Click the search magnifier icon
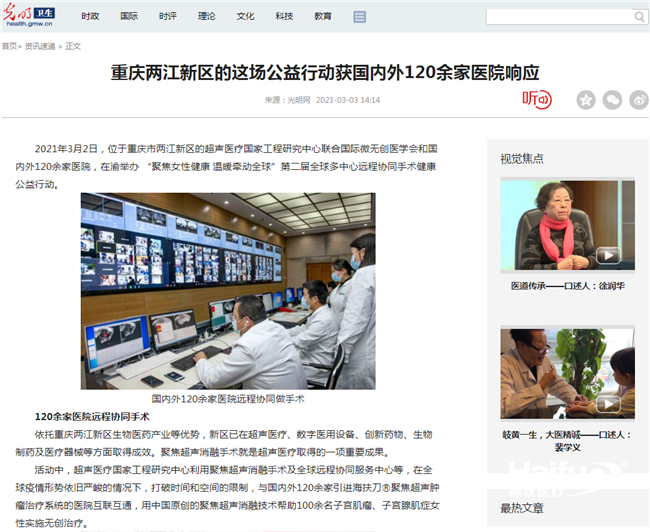The image size is (650, 532). tap(639, 17)
